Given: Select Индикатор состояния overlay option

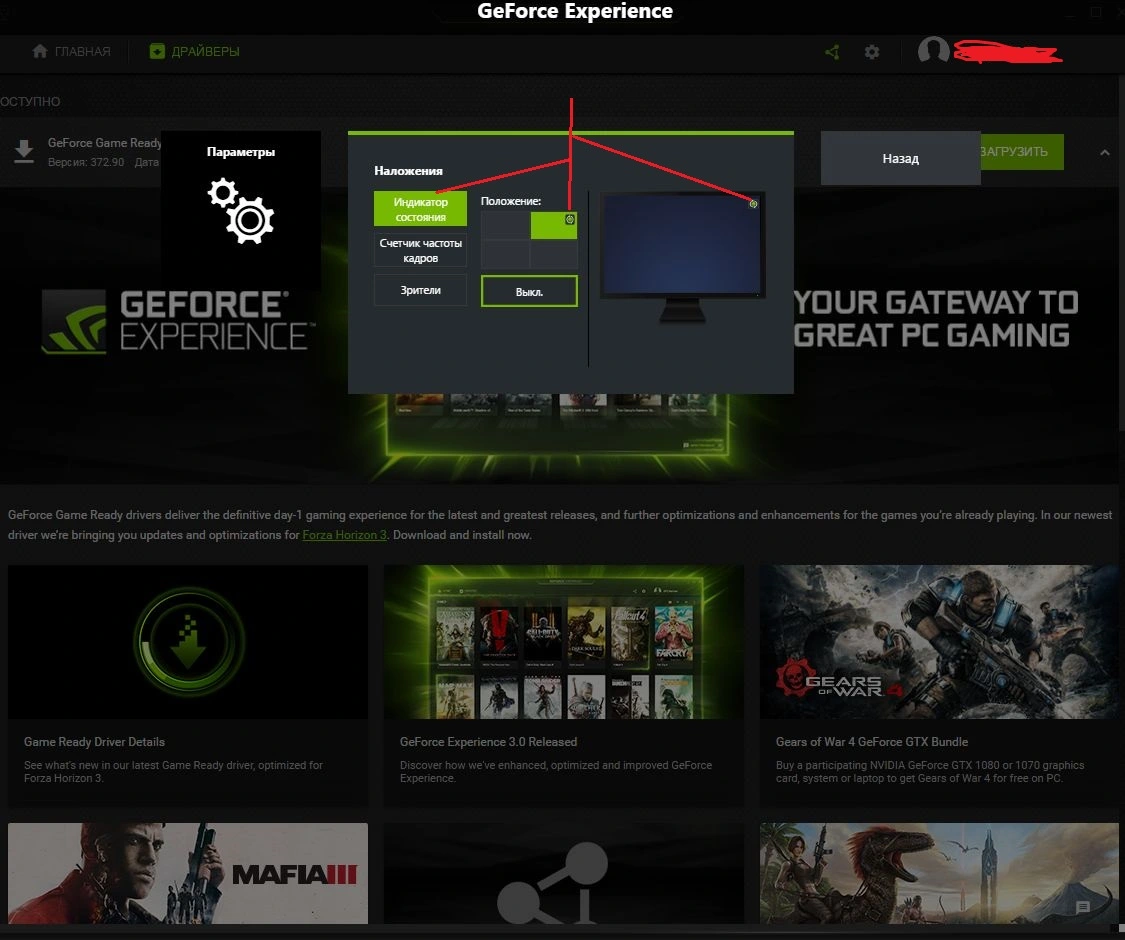Looking at the screenshot, I should coord(420,209).
